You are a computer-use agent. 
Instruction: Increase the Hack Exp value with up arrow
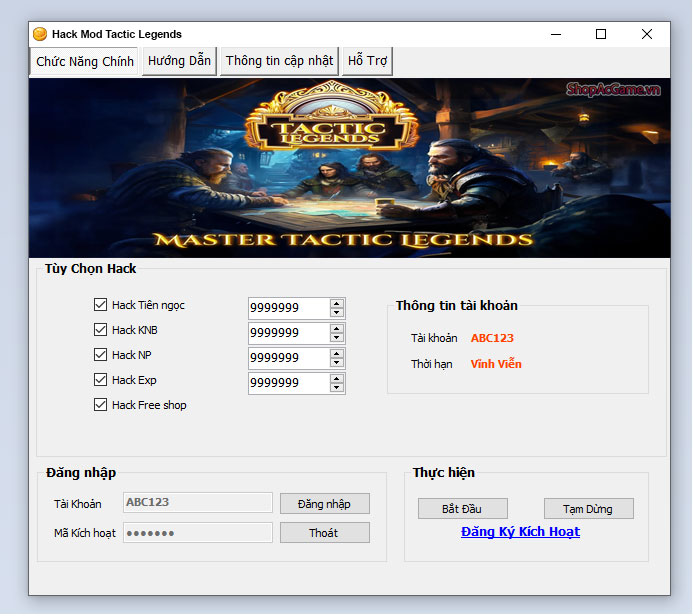click(337, 379)
